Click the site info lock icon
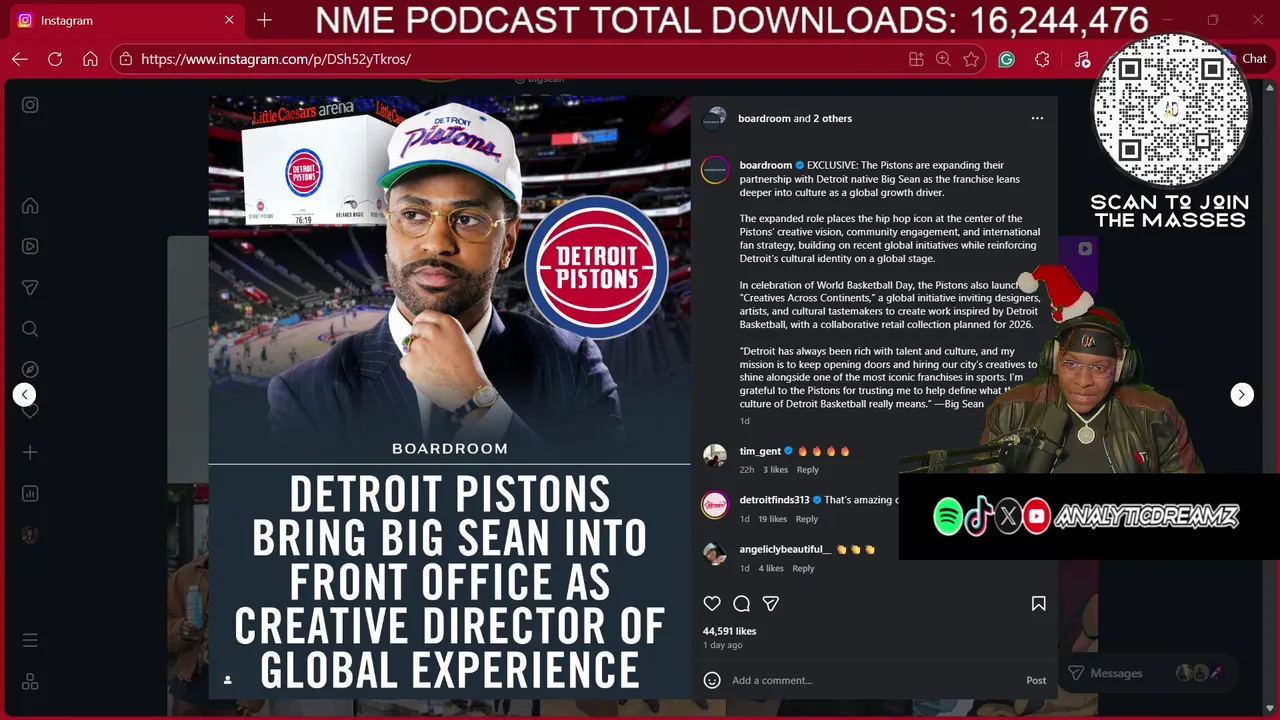1280x720 pixels. tap(125, 59)
